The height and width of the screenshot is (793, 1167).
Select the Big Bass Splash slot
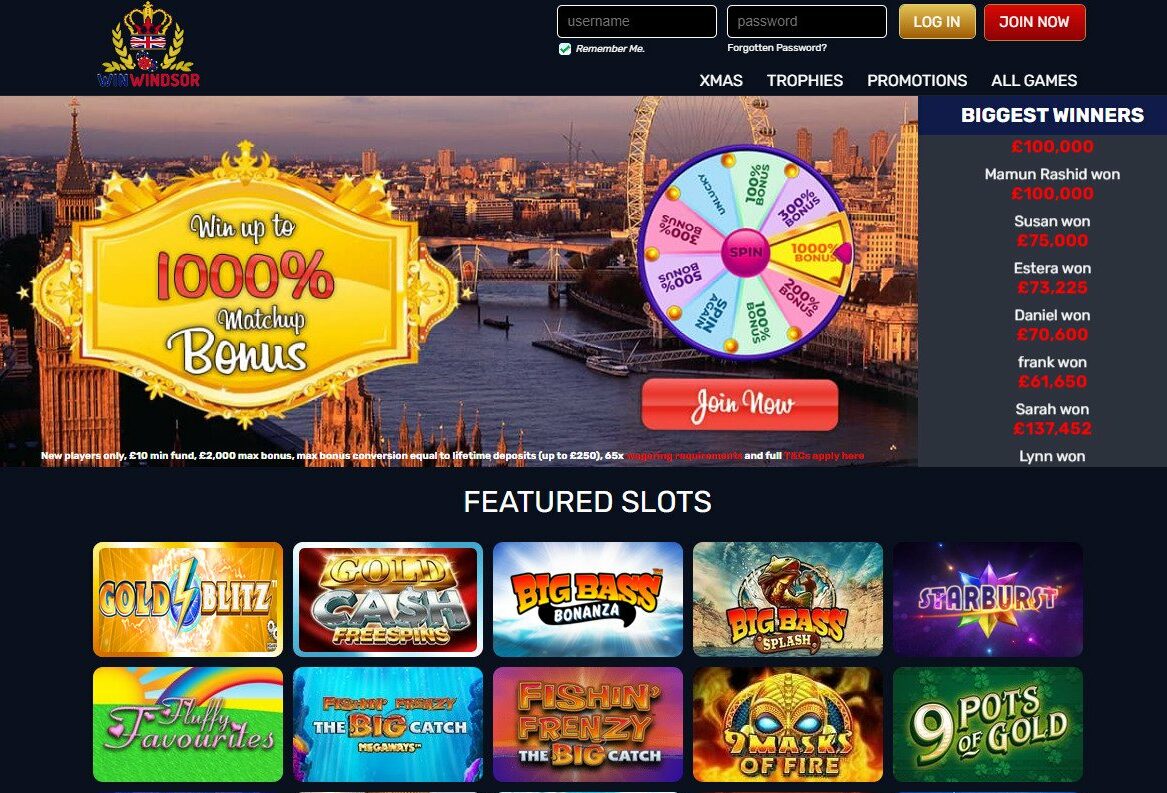coord(787,599)
